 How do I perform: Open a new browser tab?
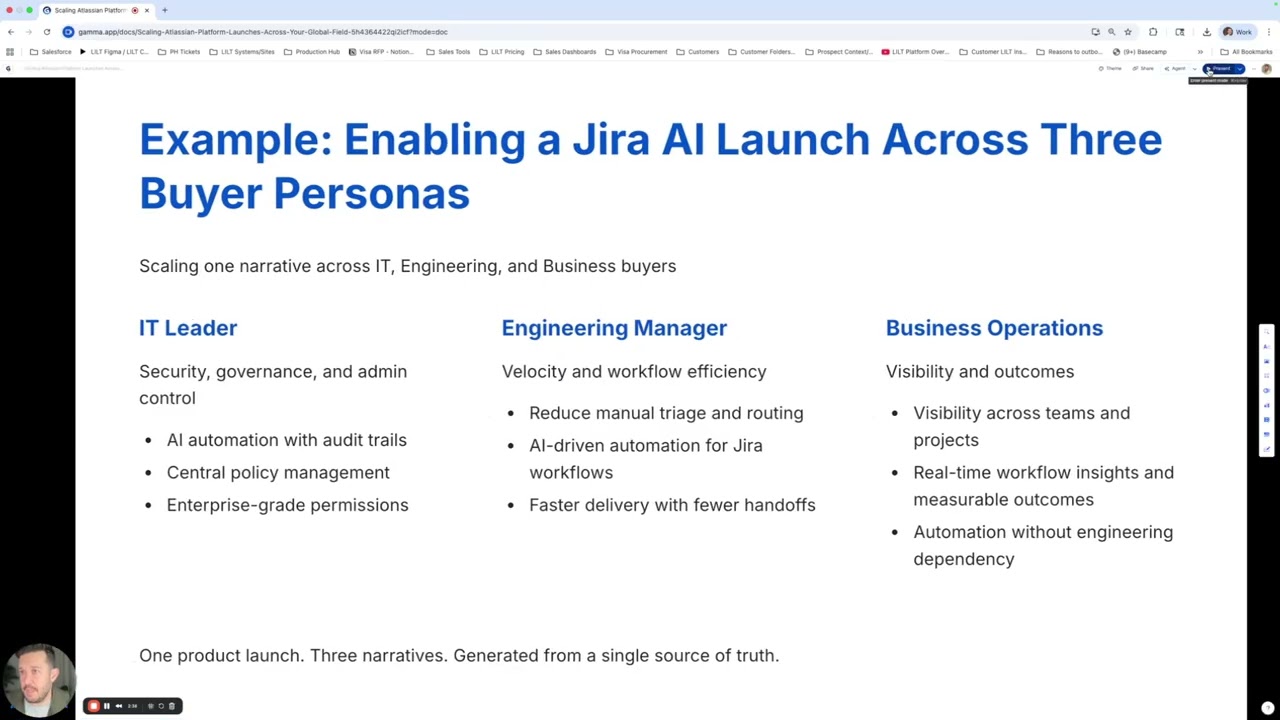(164, 10)
